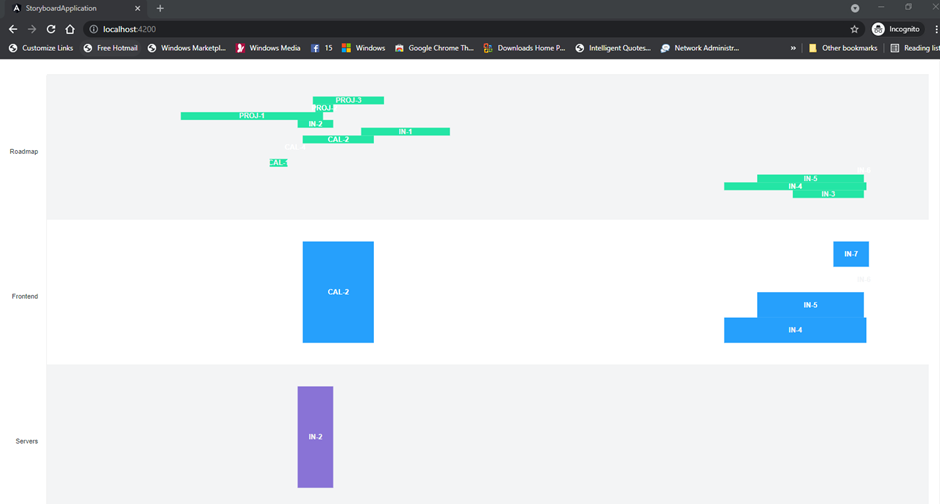This screenshot has width=940, height=504.
Task: Open the browser home page icon
Action: 70,29
